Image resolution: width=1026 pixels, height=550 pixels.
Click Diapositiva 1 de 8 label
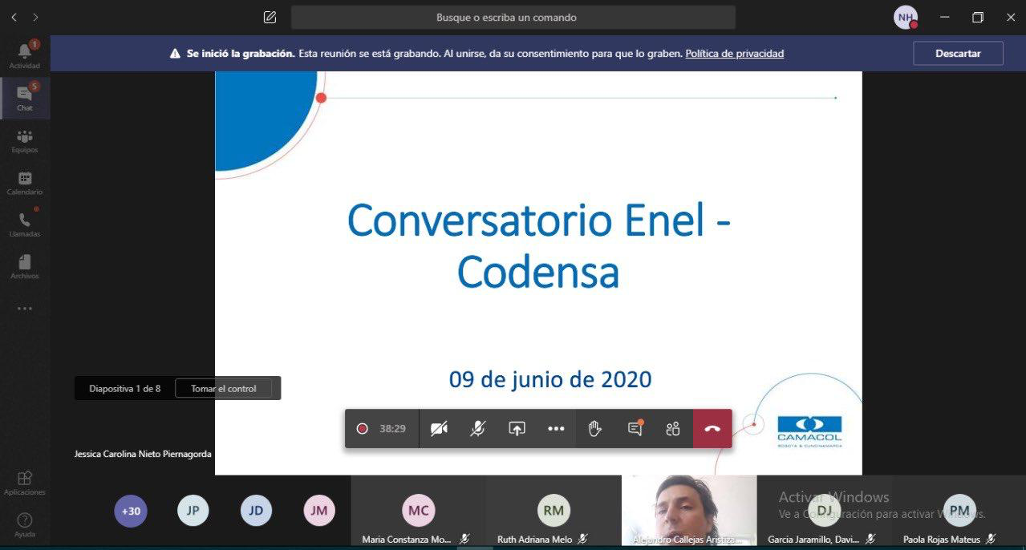pyautogui.click(x=125, y=388)
